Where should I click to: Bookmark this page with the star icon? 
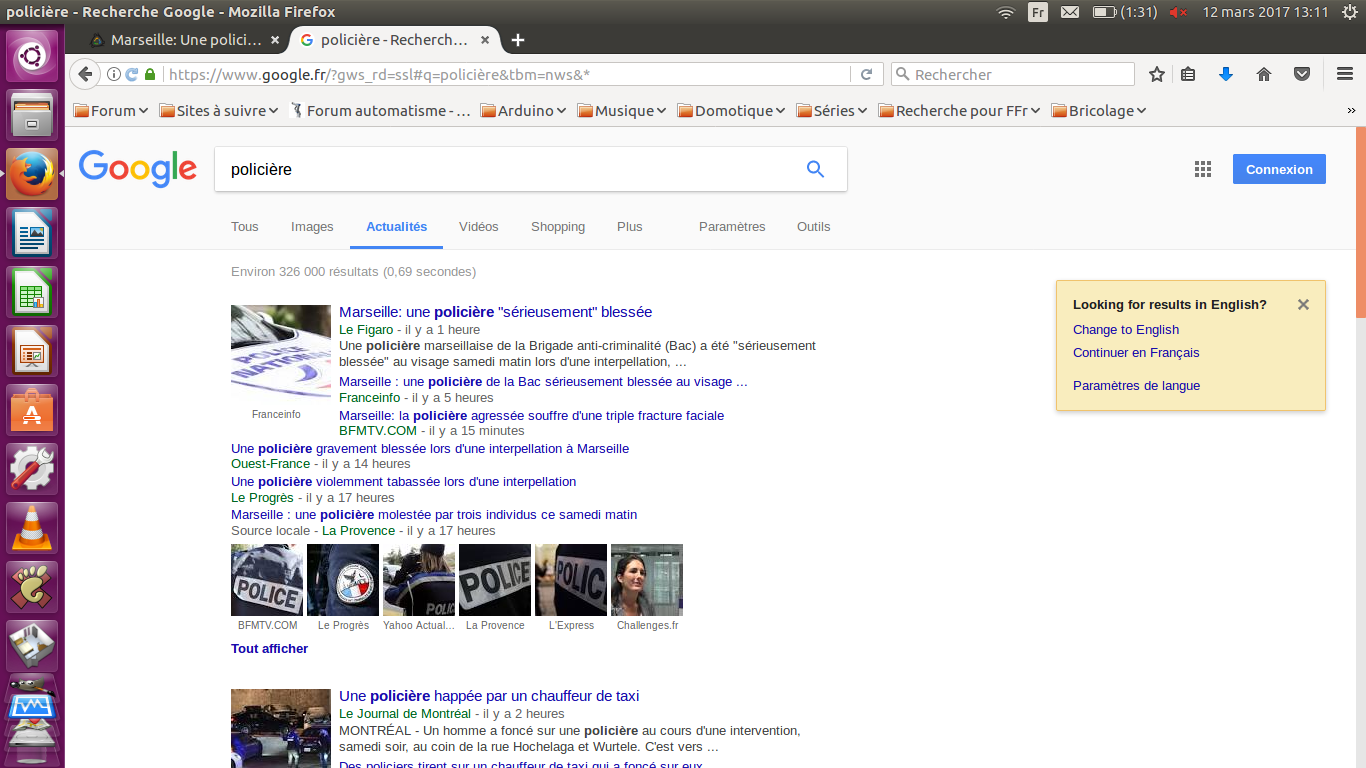click(1157, 74)
